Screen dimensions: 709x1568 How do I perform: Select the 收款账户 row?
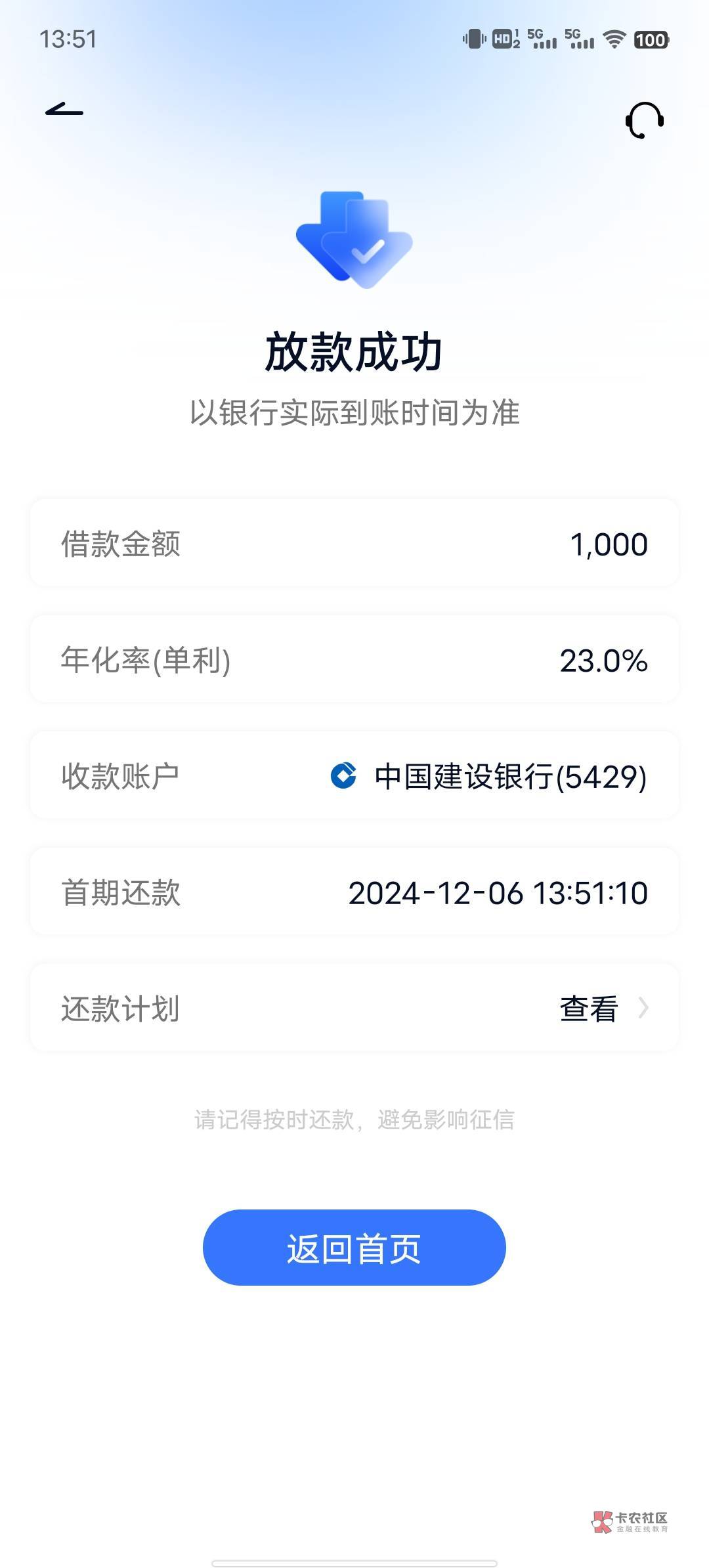(x=354, y=775)
